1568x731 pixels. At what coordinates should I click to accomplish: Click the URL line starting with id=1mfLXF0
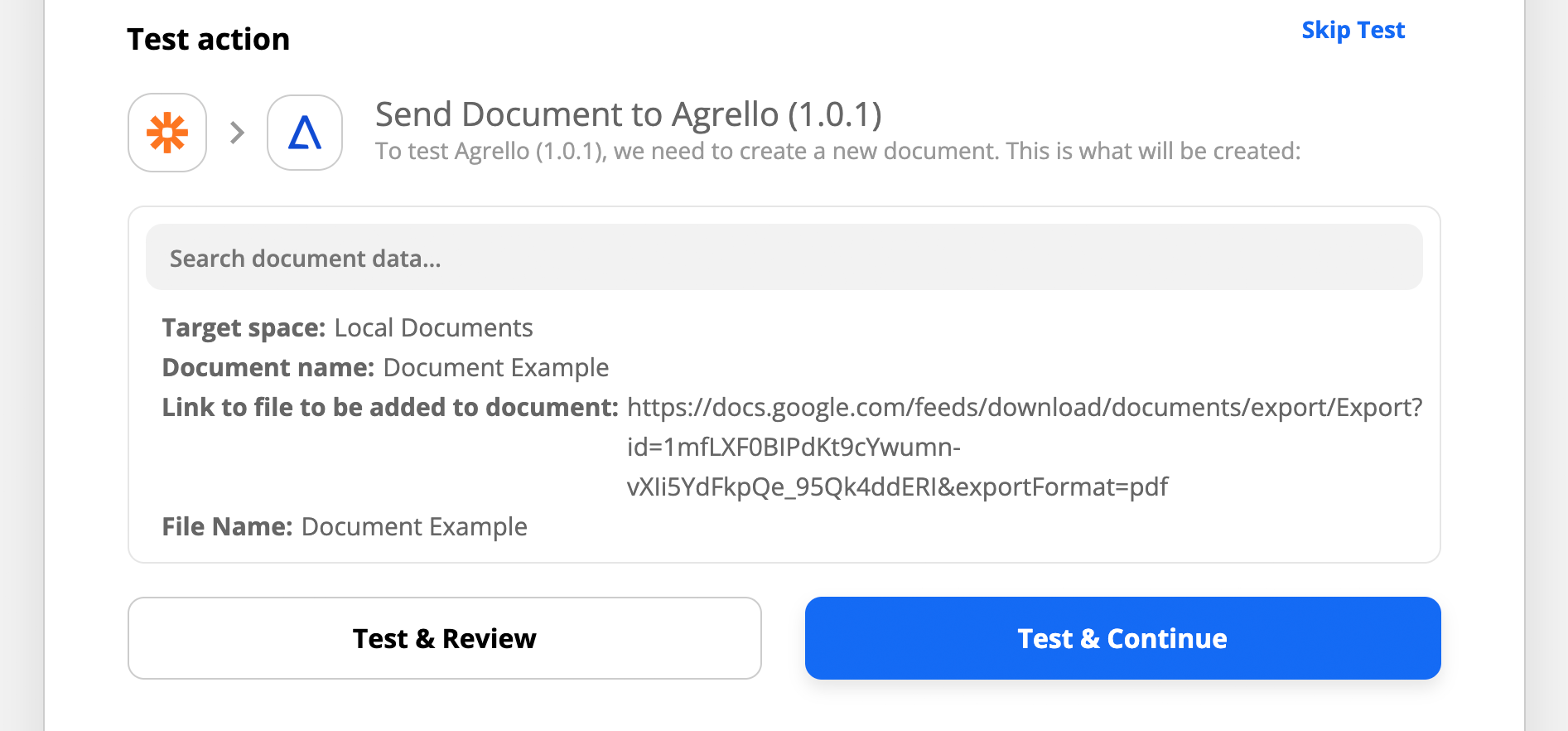(794, 448)
